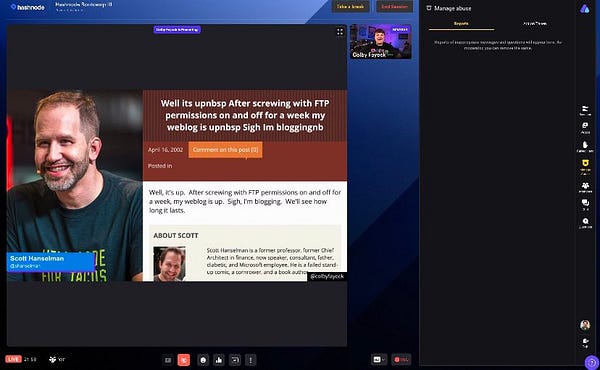Click the icon below the user avatar
The image size is (600, 370).
tap(585, 342)
